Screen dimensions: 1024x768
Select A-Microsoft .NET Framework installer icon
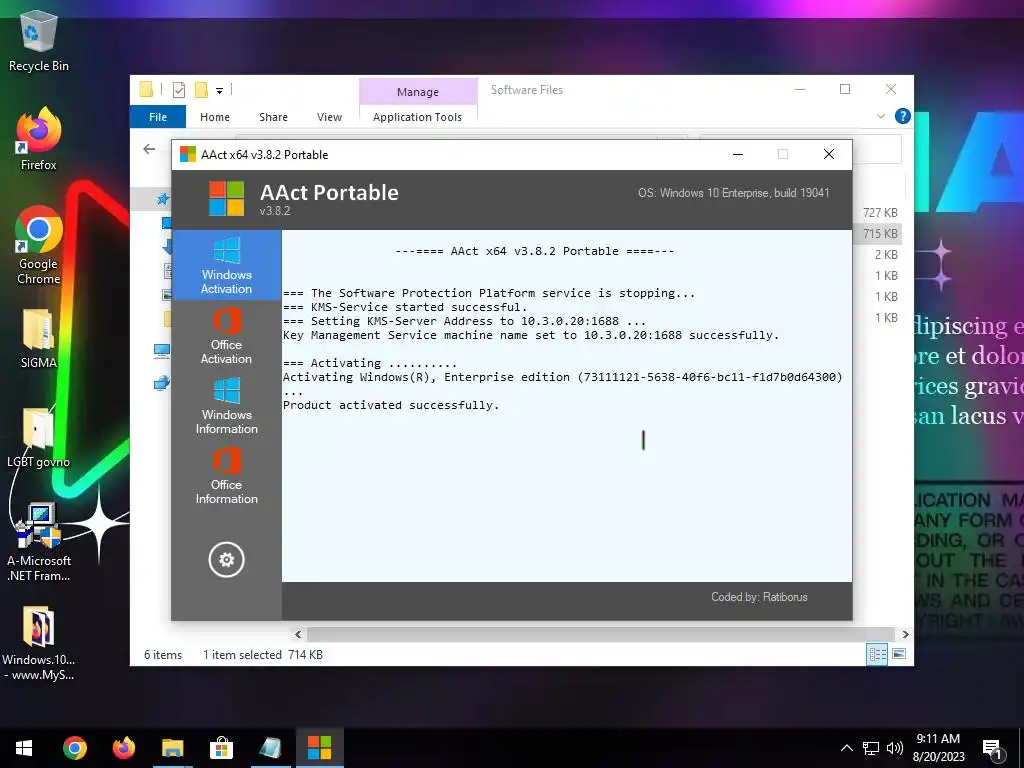click(39, 542)
